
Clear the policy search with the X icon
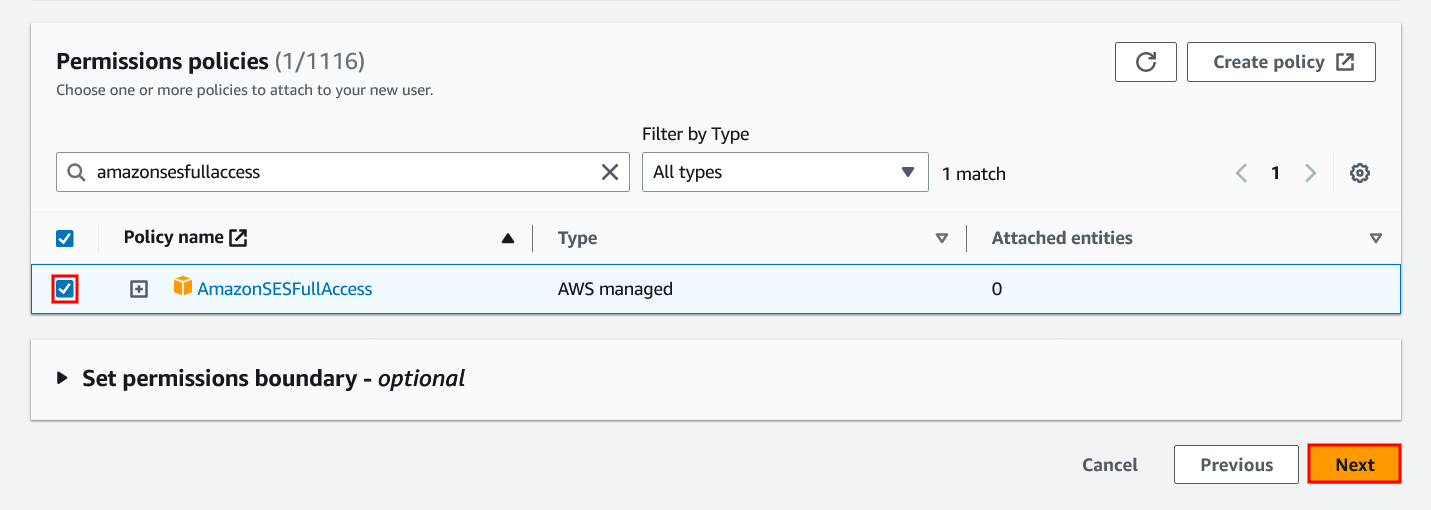click(x=609, y=172)
